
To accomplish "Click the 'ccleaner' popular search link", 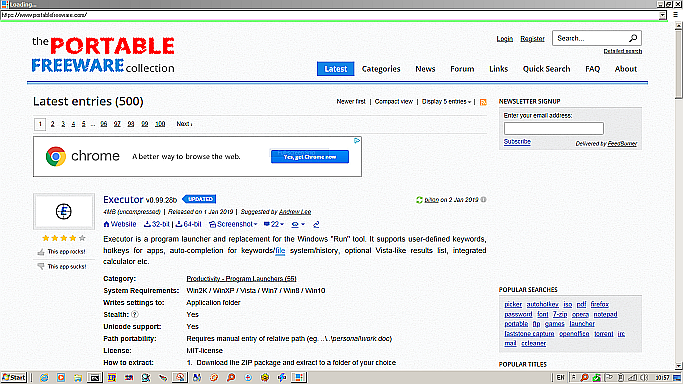I will click(534, 344).
